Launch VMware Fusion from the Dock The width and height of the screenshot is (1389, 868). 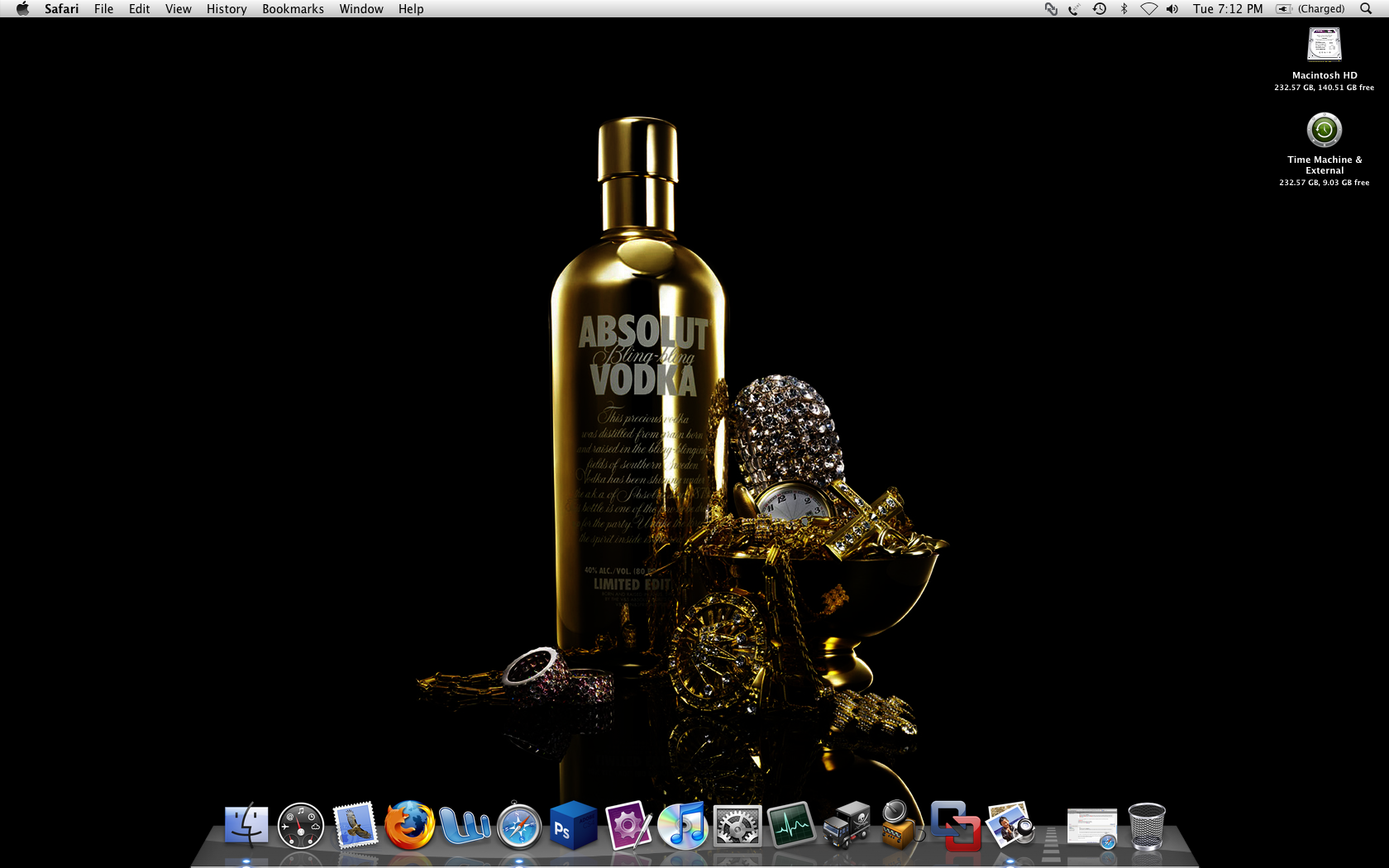[x=955, y=825]
